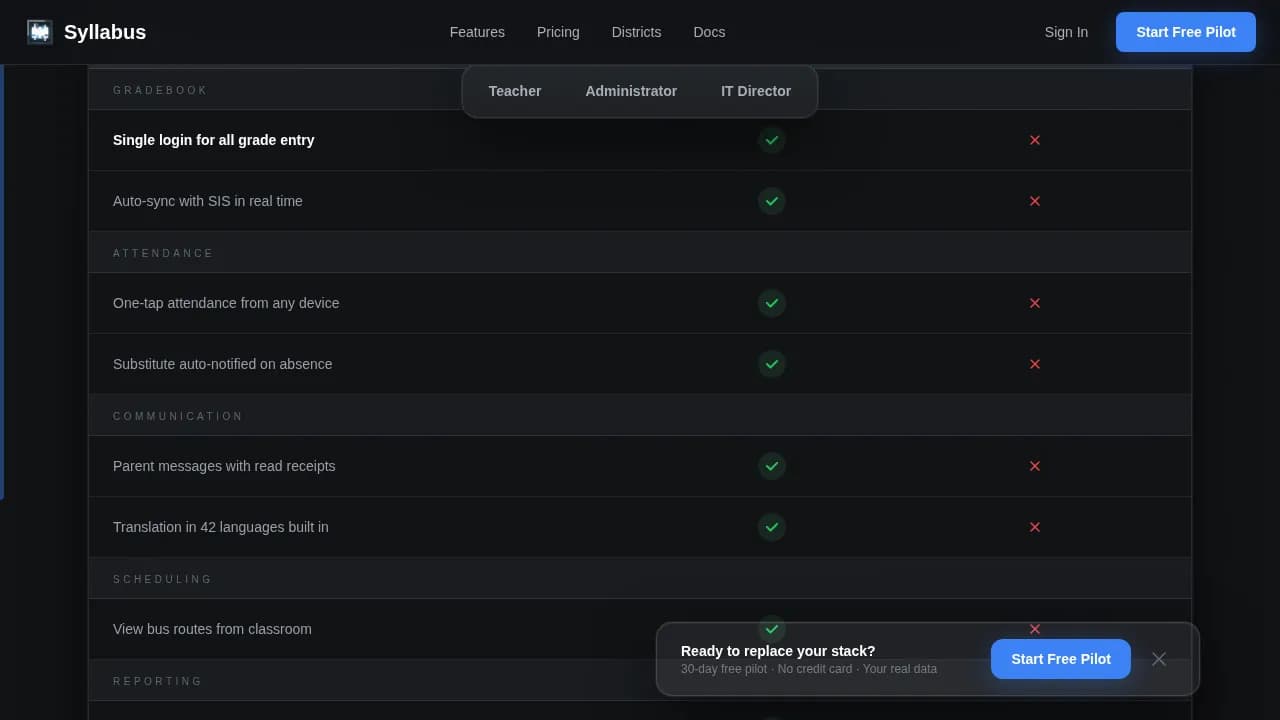Screen dimensions: 1280x720
Task: Click the ATTENDANCE section header
Action: (163, 253)
